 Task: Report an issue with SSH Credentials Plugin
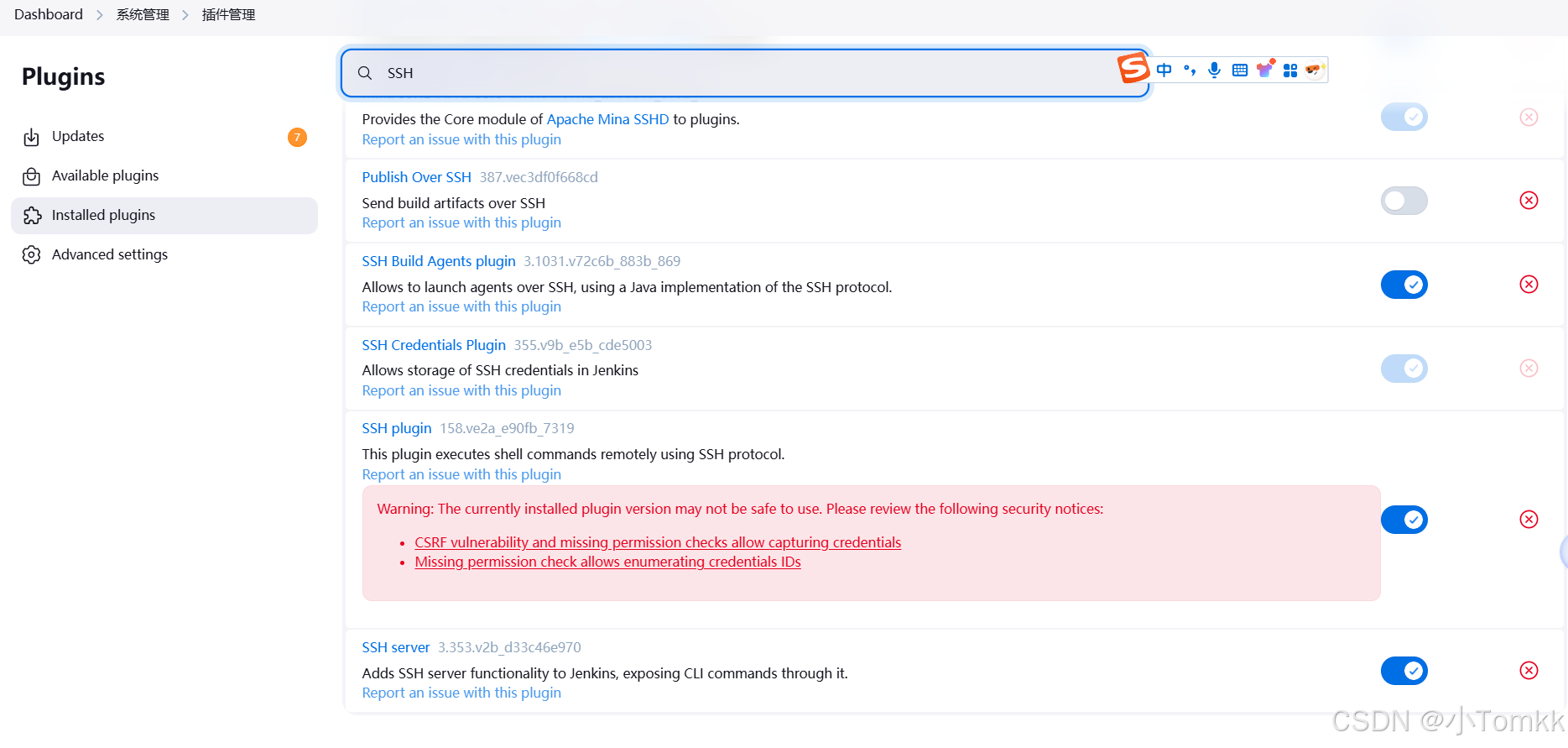pos(461,390)
